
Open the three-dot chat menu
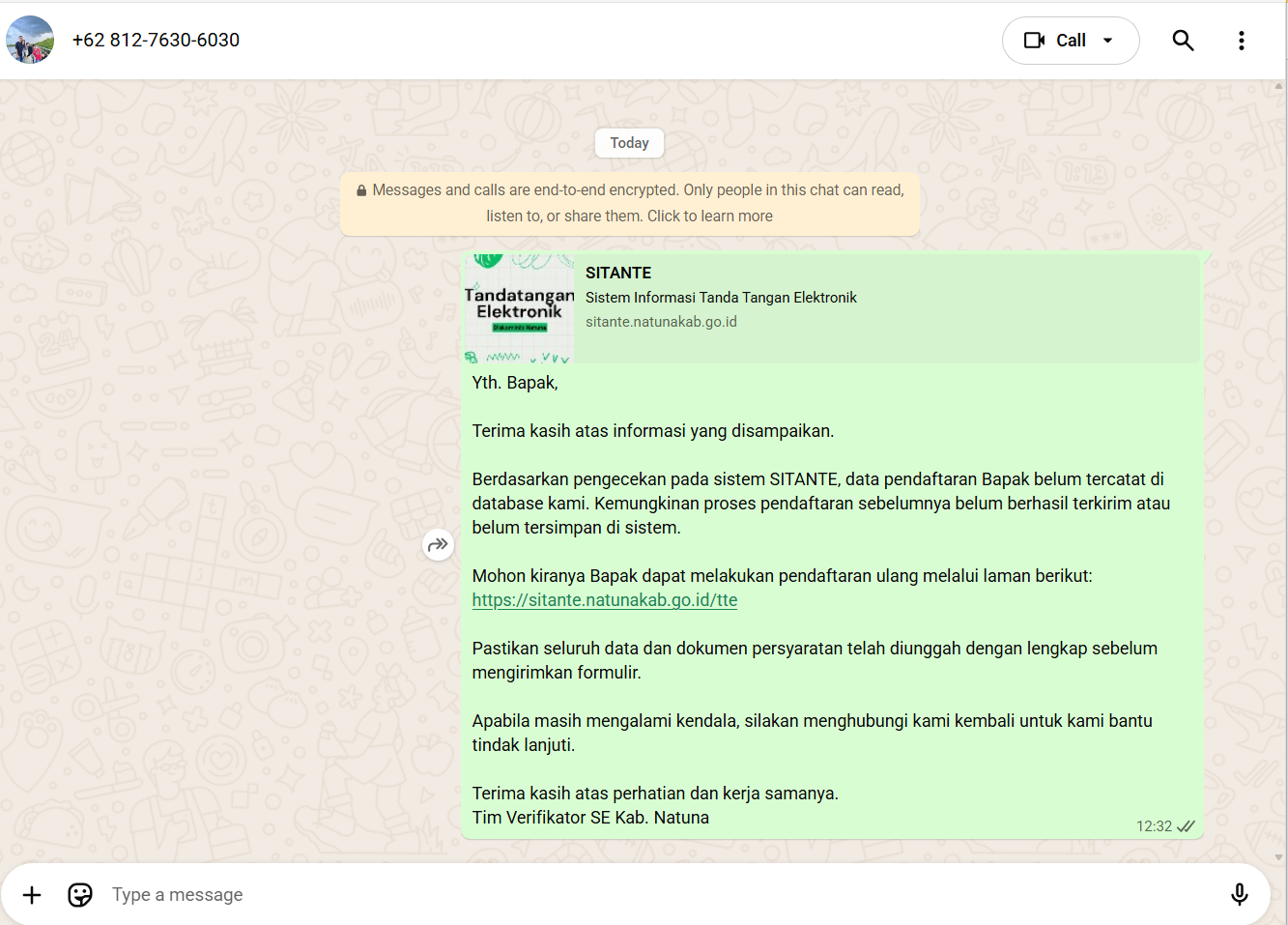point(1242,40)
